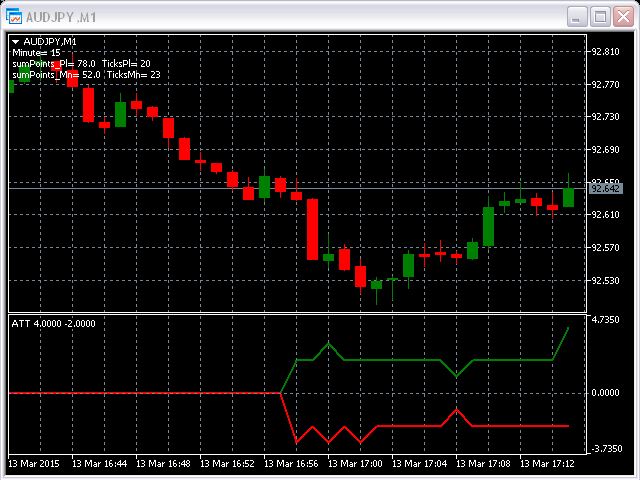Viewport: 640px width, 480px height.
Task: Click the 13 Mar 17:00 time label
Action: pyautogui.click(x=358, y=464)
